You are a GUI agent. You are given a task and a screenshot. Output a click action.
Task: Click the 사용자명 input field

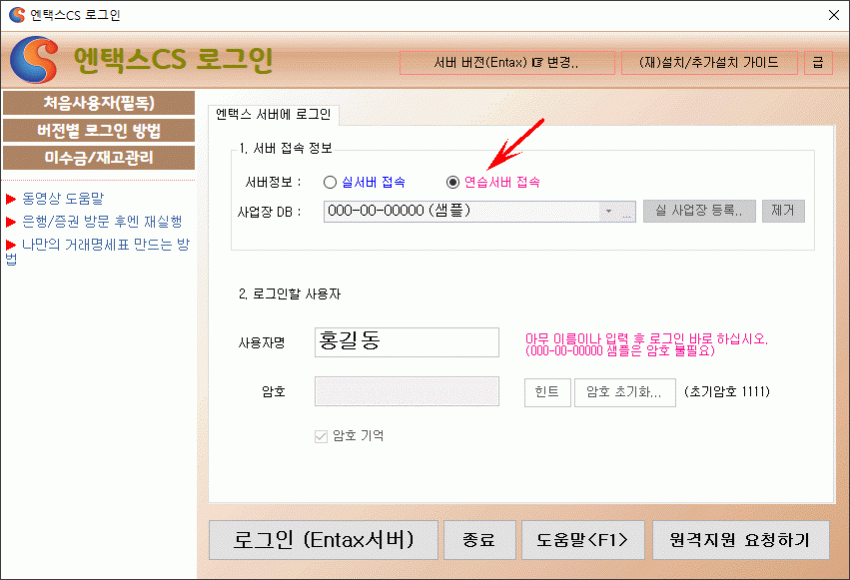click(x=407, y=342)
